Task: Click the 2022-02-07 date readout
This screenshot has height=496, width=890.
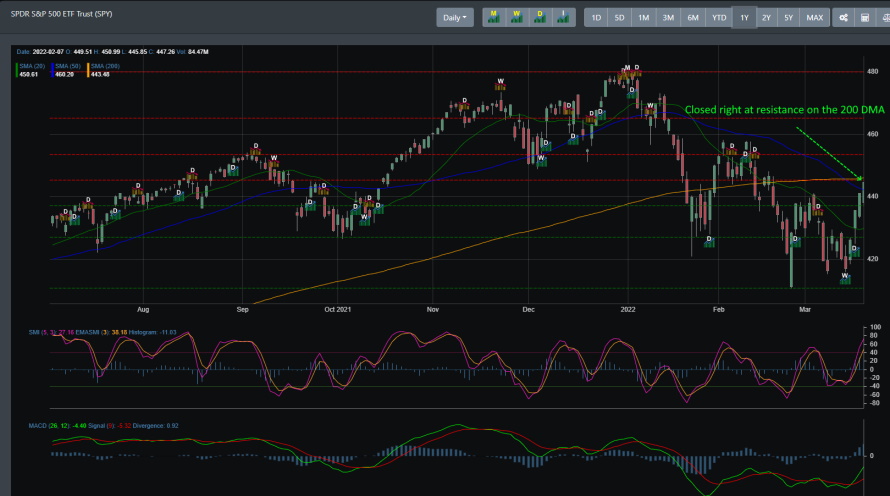Action: (48, 52)
